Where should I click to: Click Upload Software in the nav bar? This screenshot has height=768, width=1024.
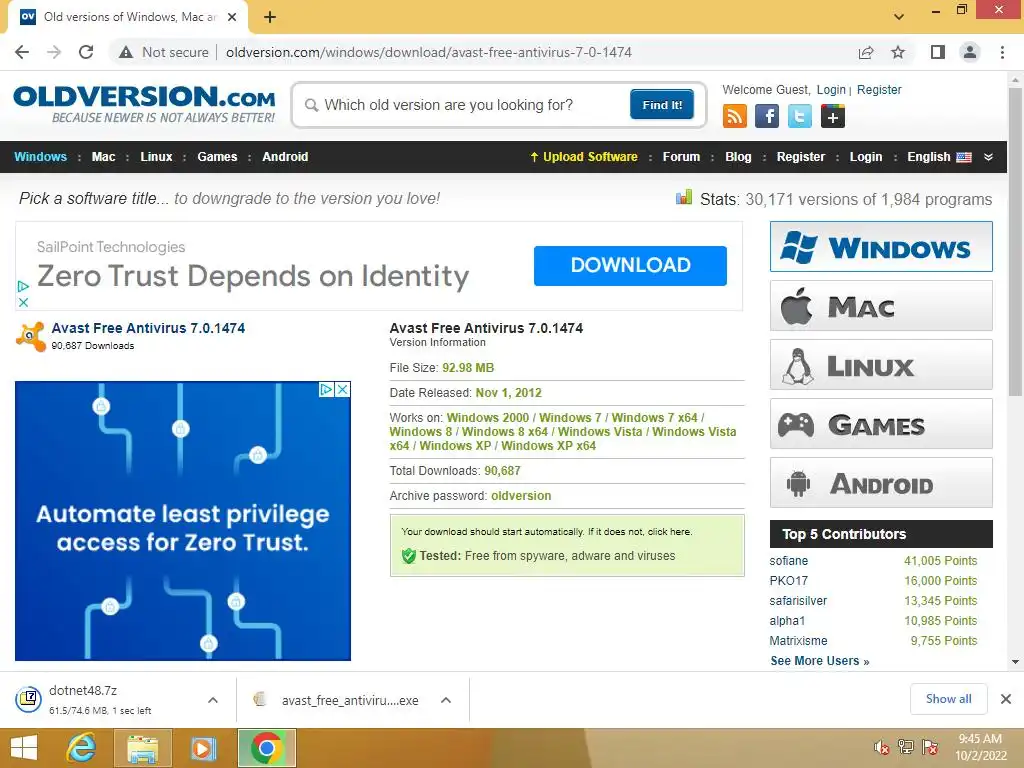583,157
